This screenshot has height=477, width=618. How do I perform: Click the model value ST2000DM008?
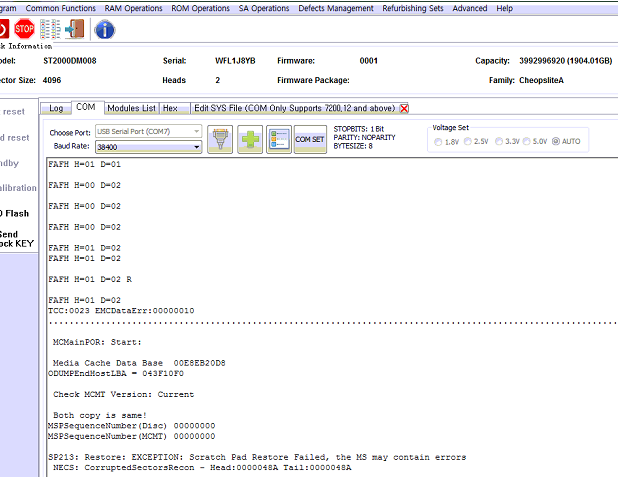[70, 61]
